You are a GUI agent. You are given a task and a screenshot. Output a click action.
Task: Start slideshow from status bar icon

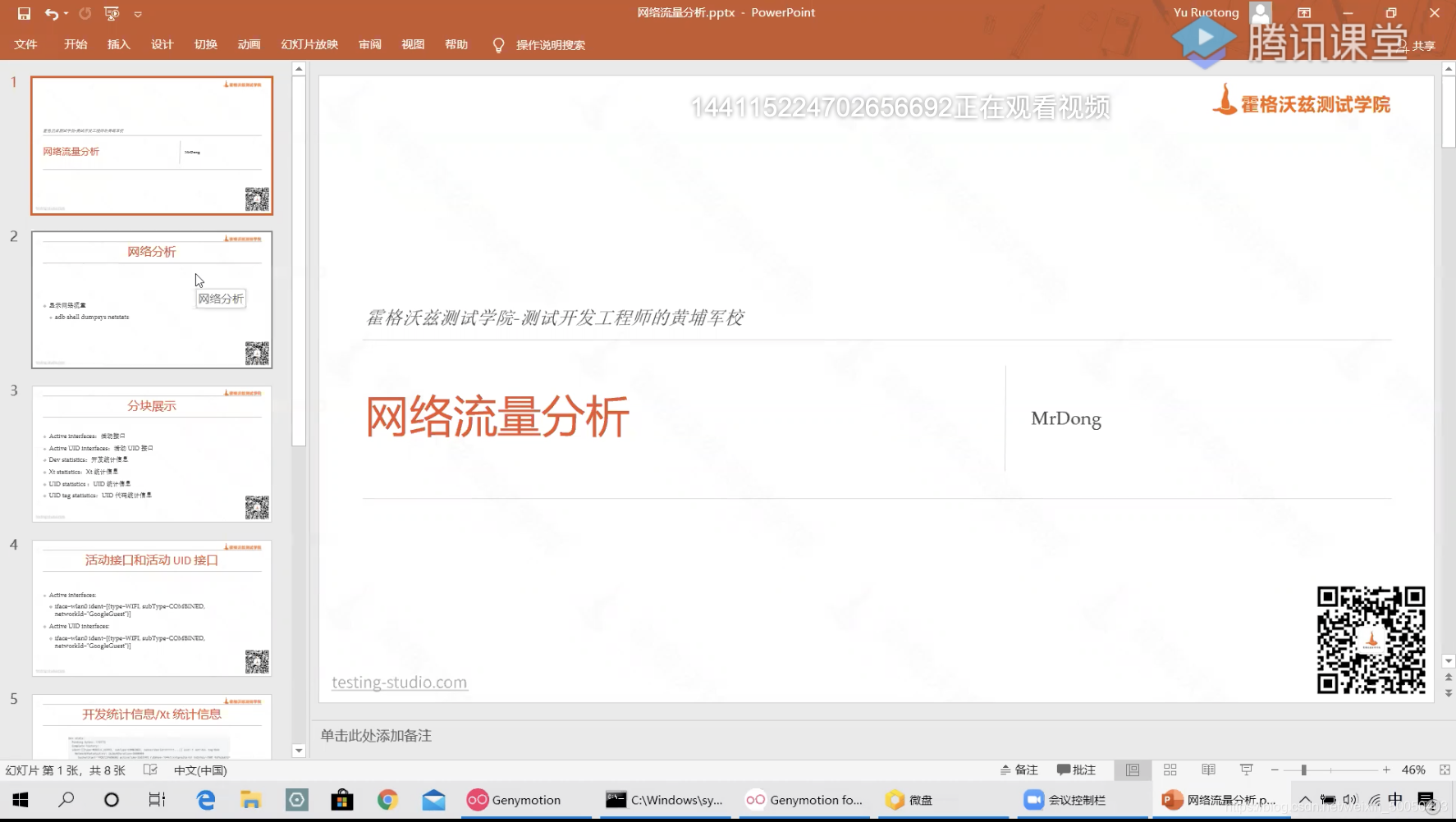pos(1245,769)
